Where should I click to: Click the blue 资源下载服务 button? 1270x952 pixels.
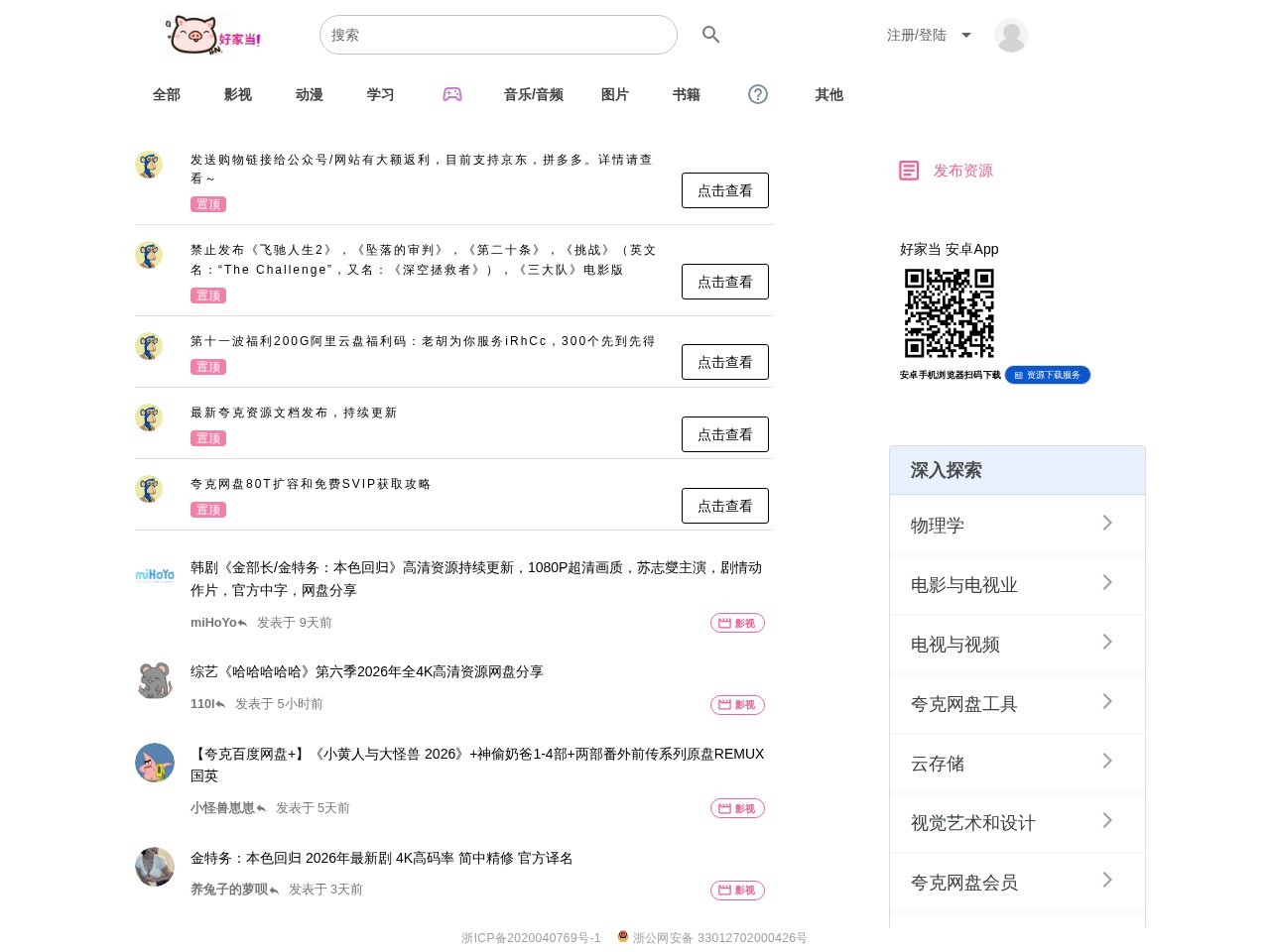1048,375
